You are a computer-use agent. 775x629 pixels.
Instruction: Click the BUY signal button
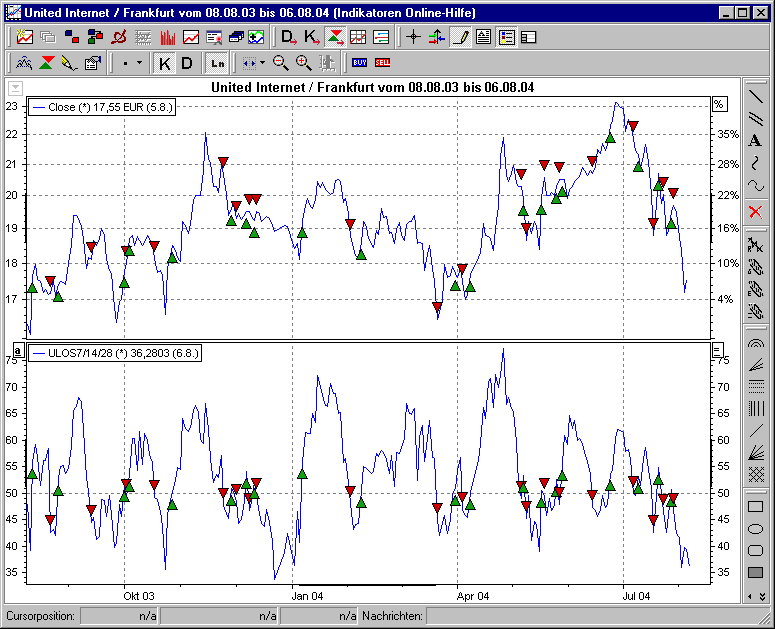click(359, 63)
